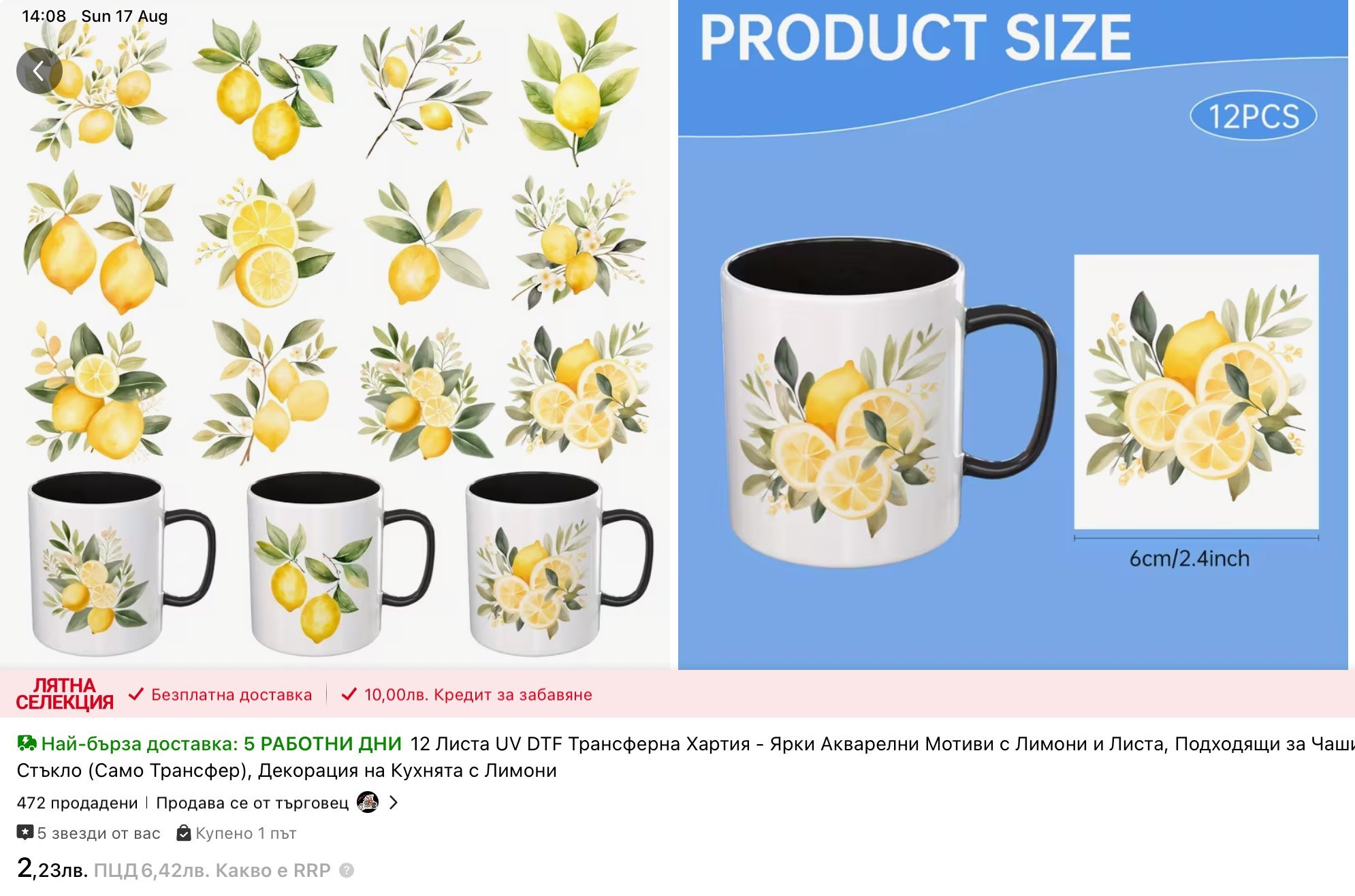Screen dimensions: 1355x896
Task: View the PRODUCT SIZE image
Action: (x=1013, y=334)
